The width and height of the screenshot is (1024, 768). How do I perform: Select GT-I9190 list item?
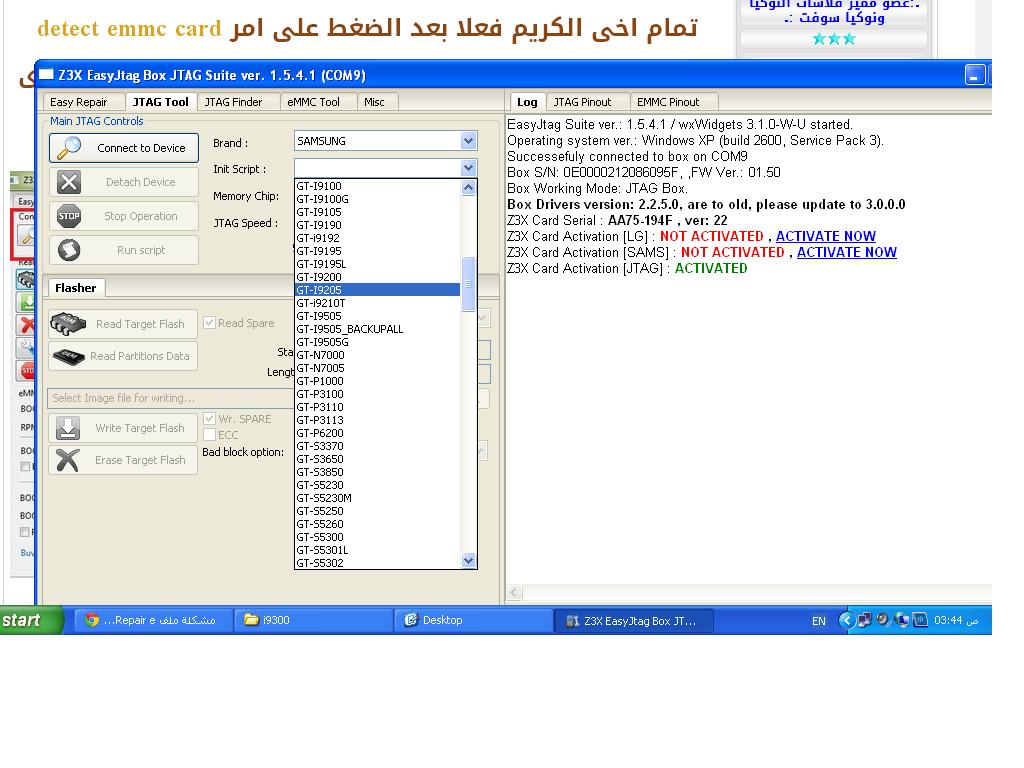point(377,225)
